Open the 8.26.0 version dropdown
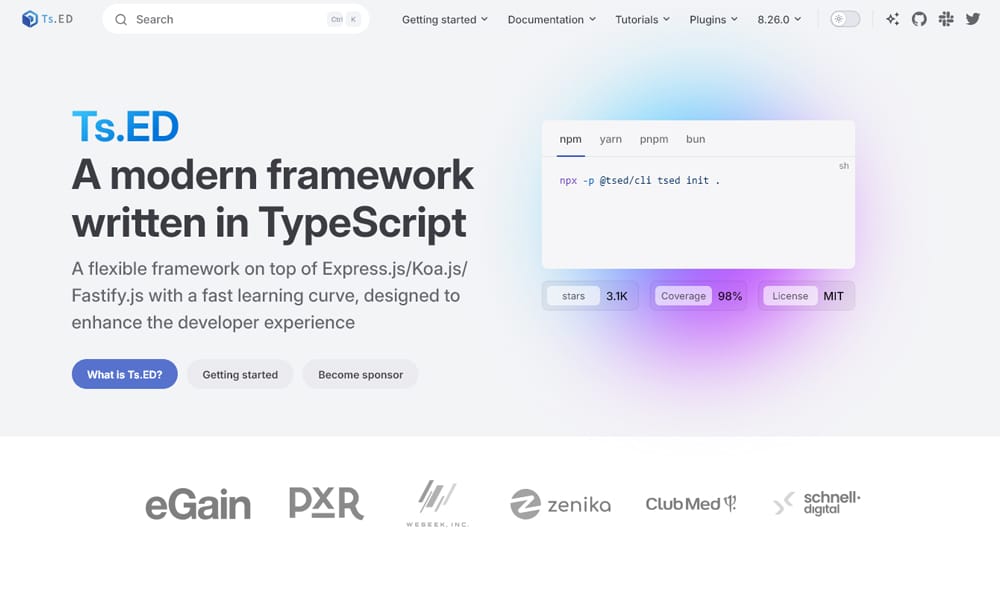The width and height of the screenshot is (1000, 600). point(779,20)
